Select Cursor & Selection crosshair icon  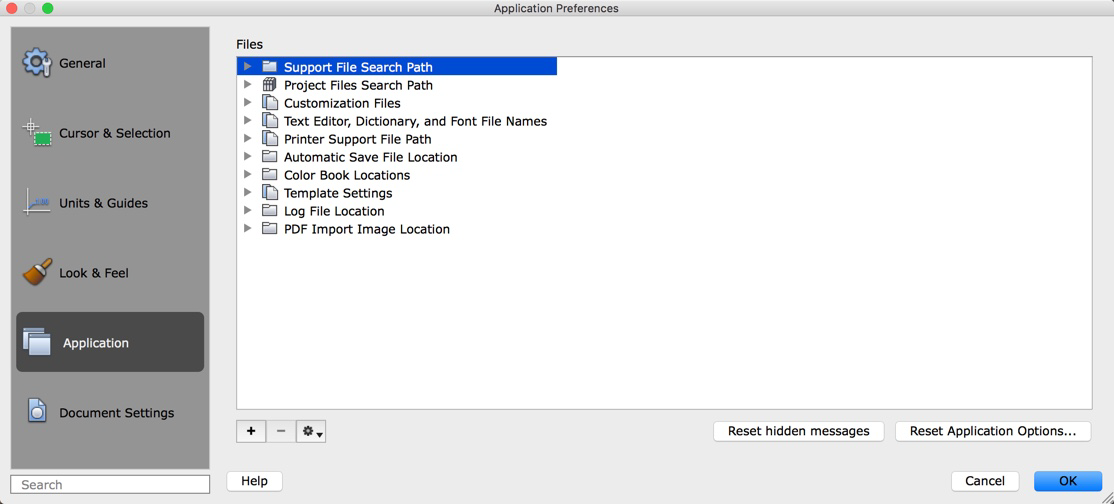[37, 132]
